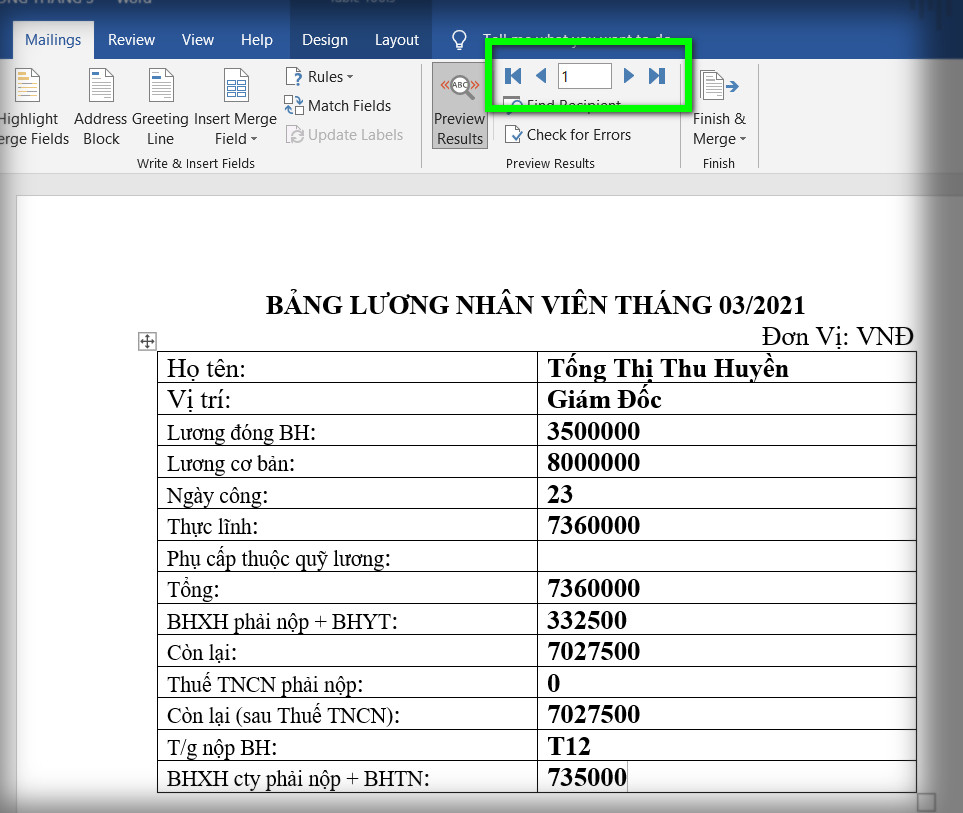This screenshot has height=813, width=963.
Task: Click the Tell me lightbulb icon
Action: 459,40
